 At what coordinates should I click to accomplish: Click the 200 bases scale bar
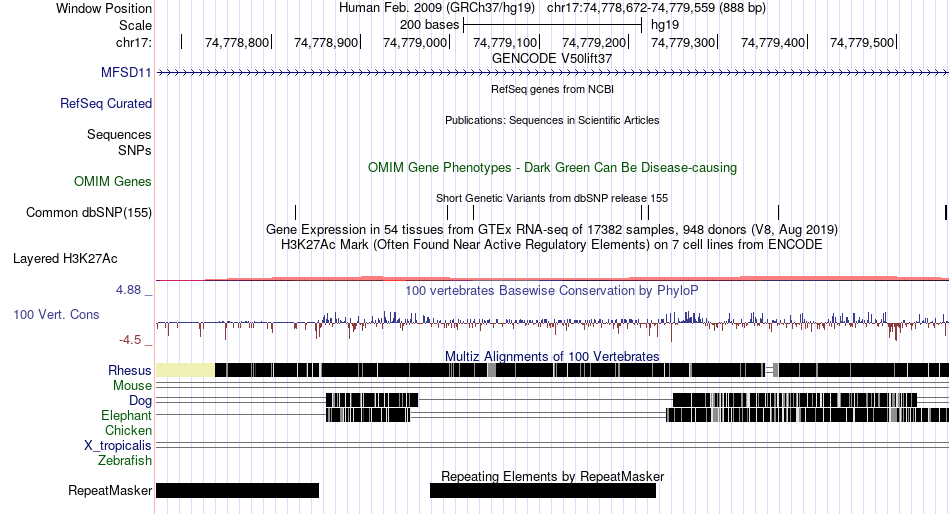click(x=552, y=25)
